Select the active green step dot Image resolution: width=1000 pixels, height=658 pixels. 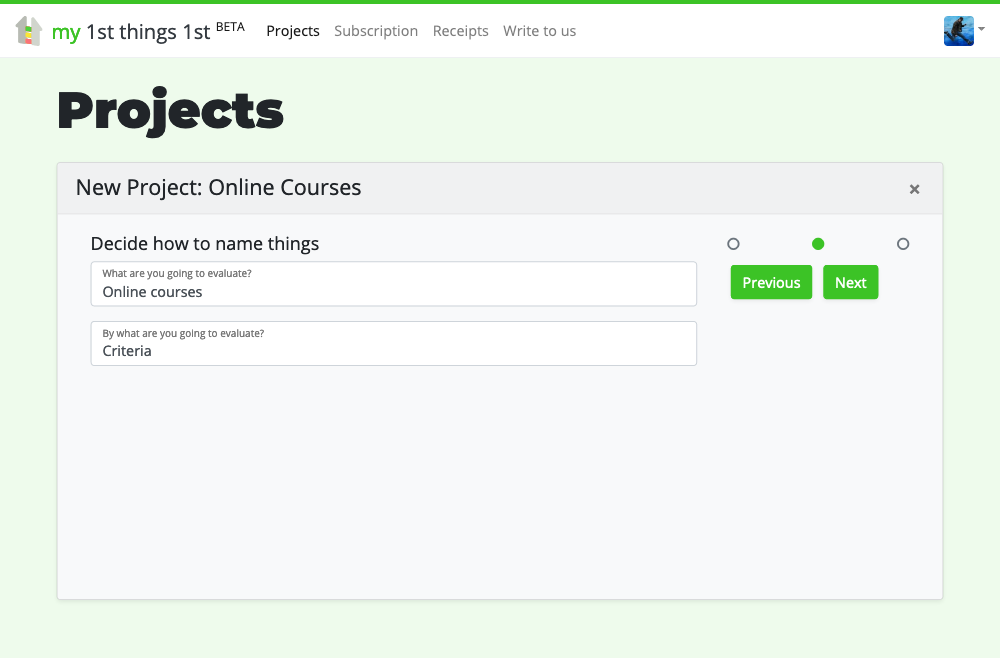click(818, 244)
